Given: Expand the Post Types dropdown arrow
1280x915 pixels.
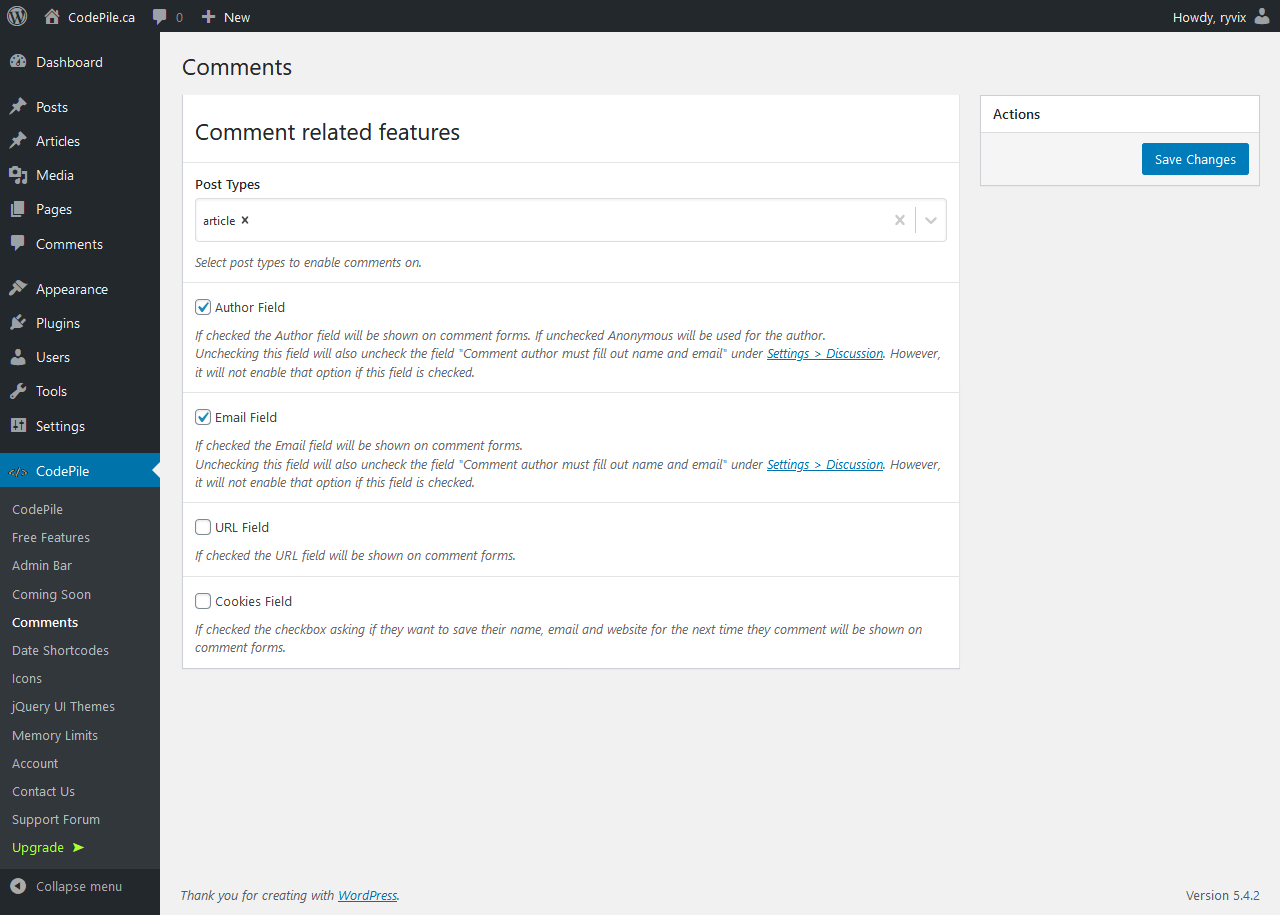Looking at the screenshot, I should coord(931,221).
